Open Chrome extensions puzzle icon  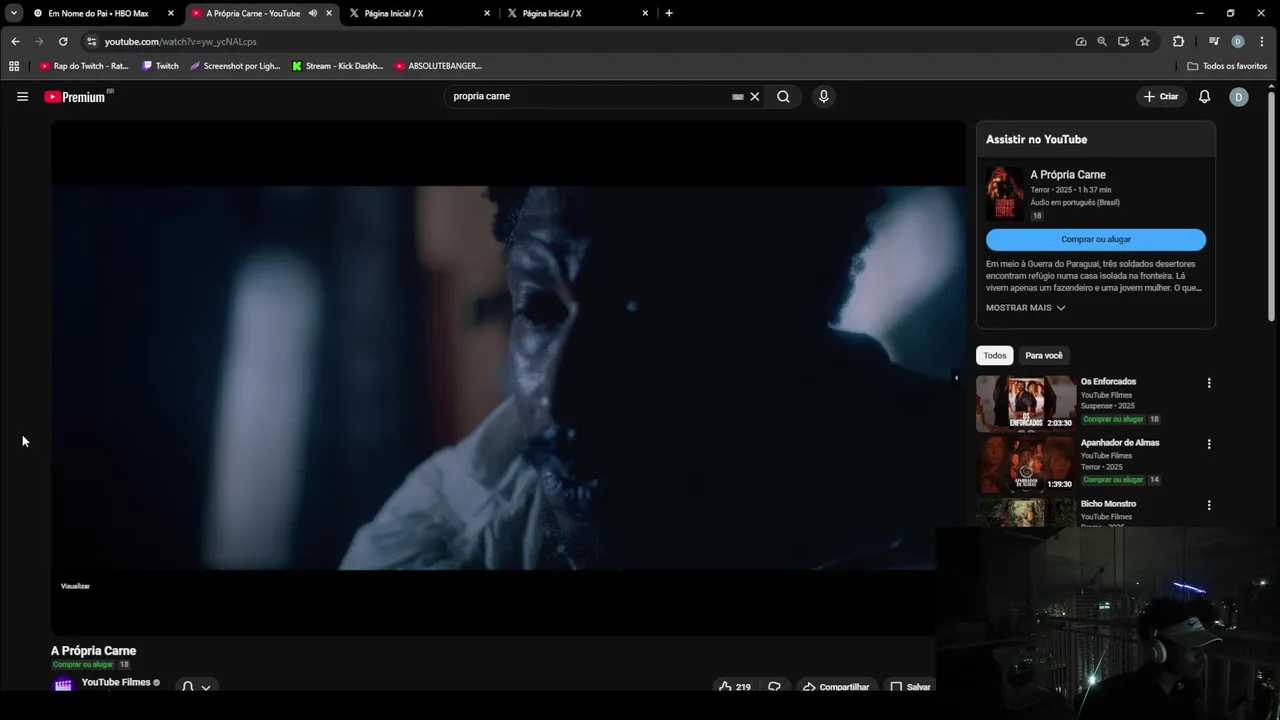1178,42
